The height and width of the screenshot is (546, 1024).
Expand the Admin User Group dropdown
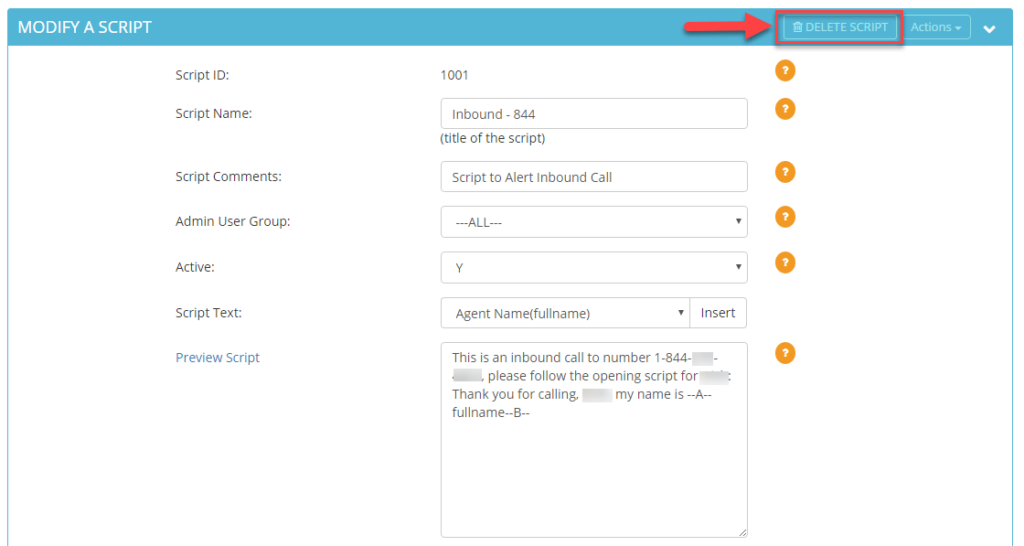[594, 222]
